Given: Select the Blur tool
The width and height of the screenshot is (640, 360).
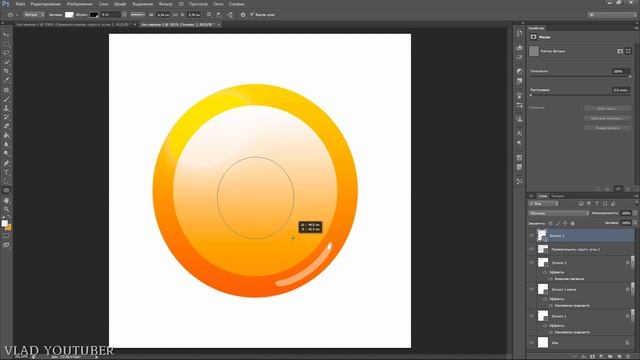Looking at the screenshot, I should coord(6,144).
